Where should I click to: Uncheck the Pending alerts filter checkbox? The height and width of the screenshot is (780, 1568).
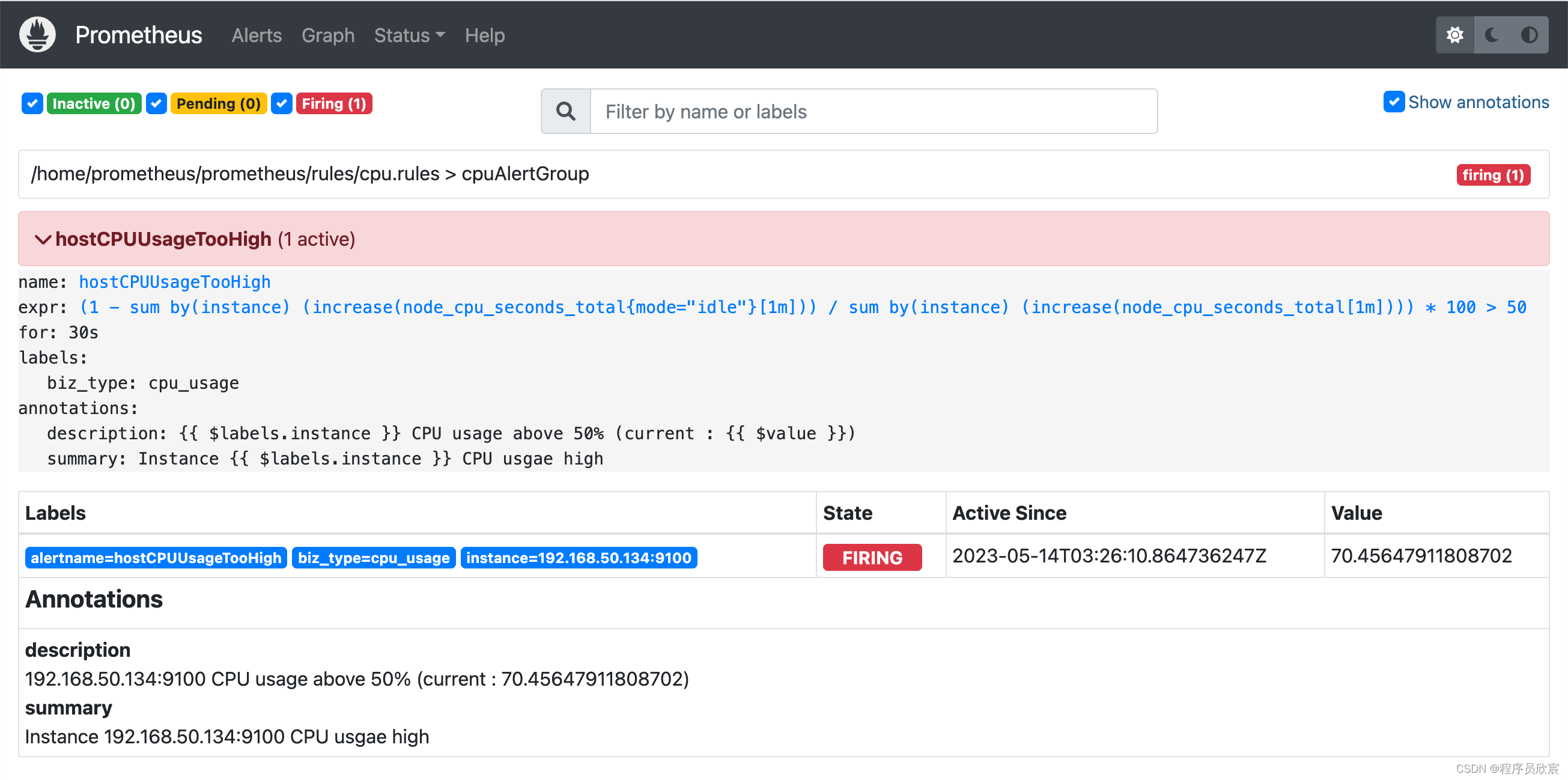point(156,103)
